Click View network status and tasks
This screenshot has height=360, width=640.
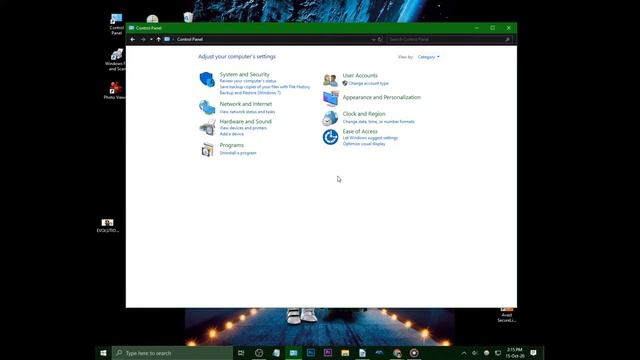pyautogui.click(x=247, y=112)
